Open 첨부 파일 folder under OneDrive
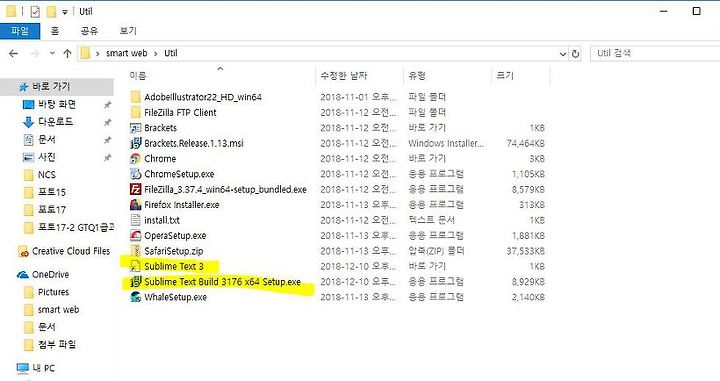The height and width of the screenshot is (381, 720). [x=56, y=344]
